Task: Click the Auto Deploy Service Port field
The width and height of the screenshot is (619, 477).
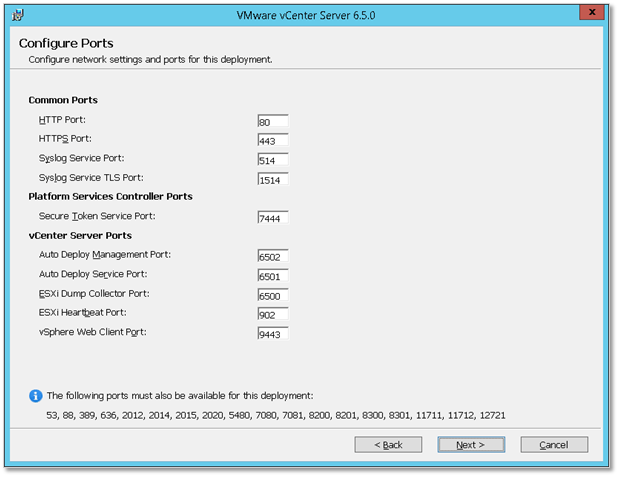Action: click(273, 275)
